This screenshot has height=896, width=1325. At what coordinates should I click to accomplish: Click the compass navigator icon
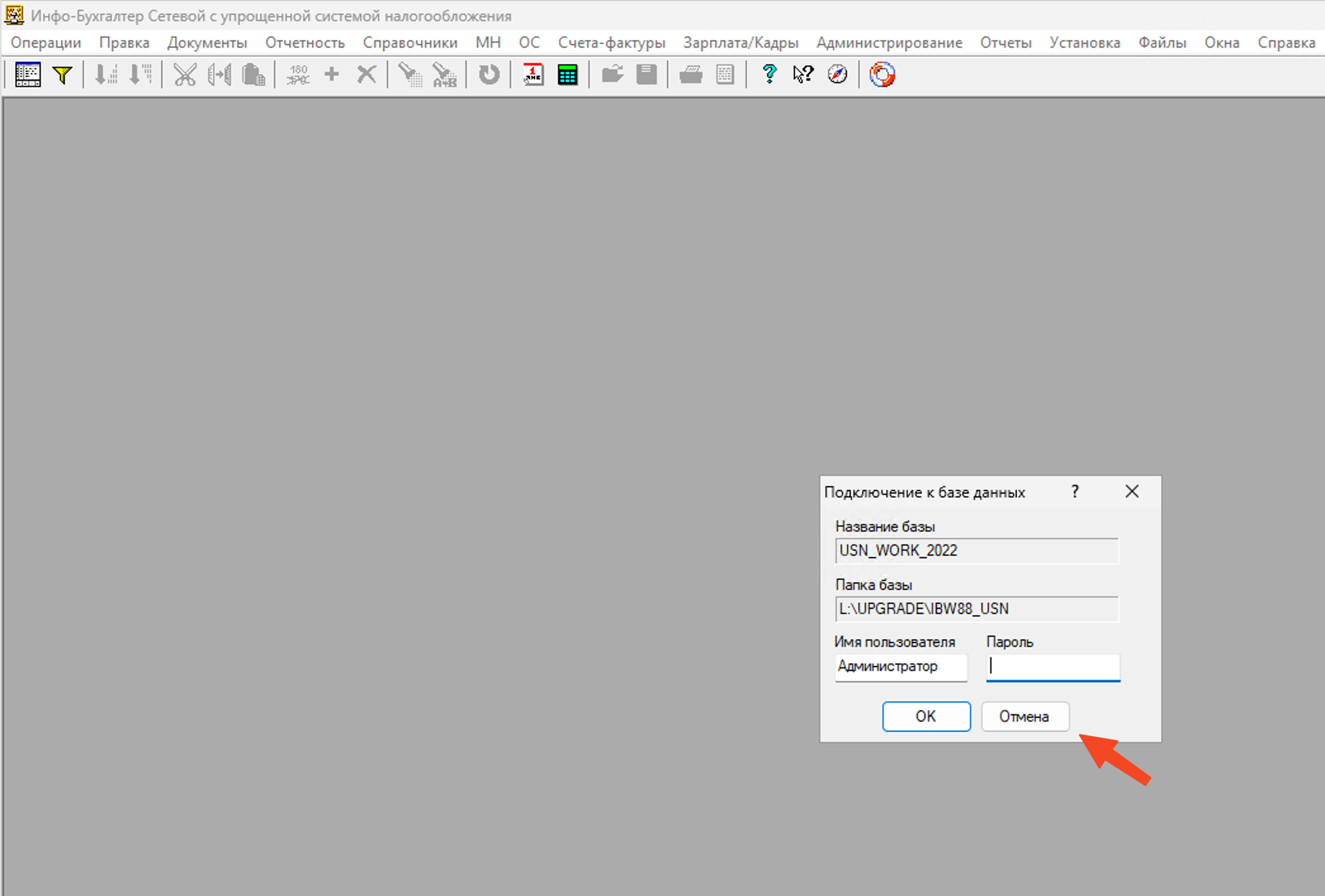click(837, 75)
